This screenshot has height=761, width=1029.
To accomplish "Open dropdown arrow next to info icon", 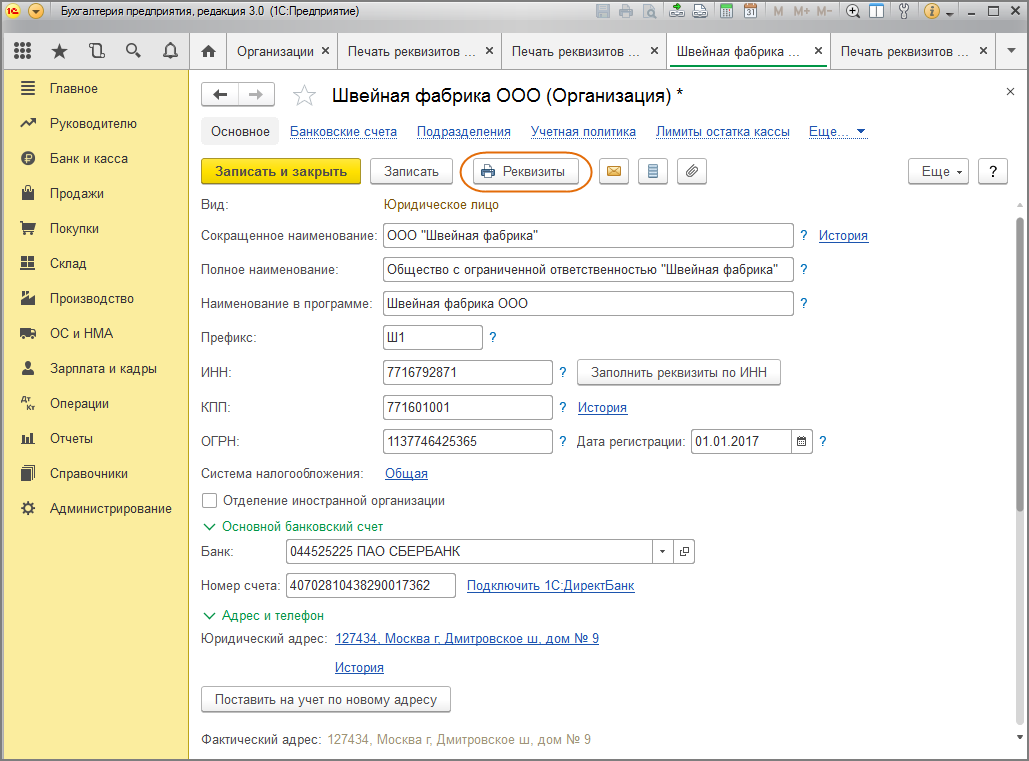I will click(x=950, y=12).
